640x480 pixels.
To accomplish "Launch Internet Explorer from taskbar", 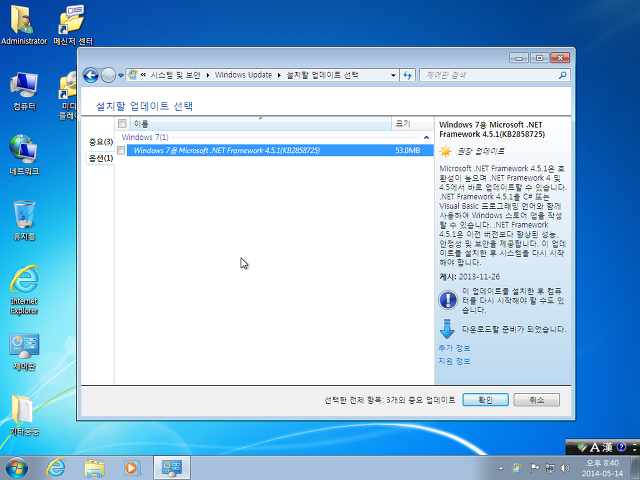I will coord(56,468).
